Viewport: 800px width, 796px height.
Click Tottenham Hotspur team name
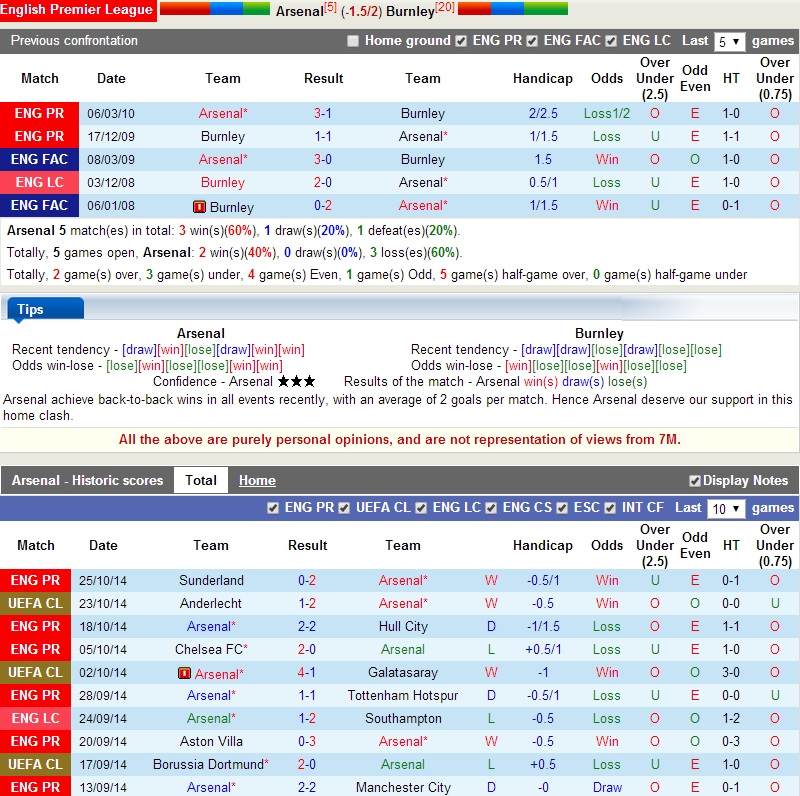click(x=403, y=695)
